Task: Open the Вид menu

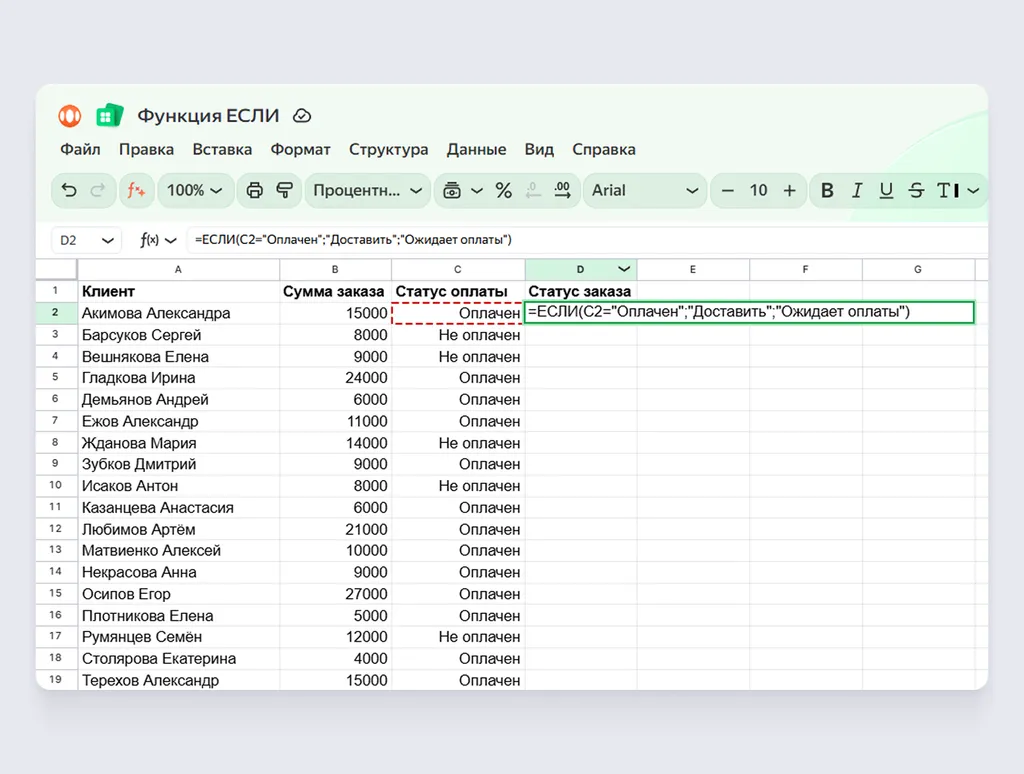Action: (539, 149)
